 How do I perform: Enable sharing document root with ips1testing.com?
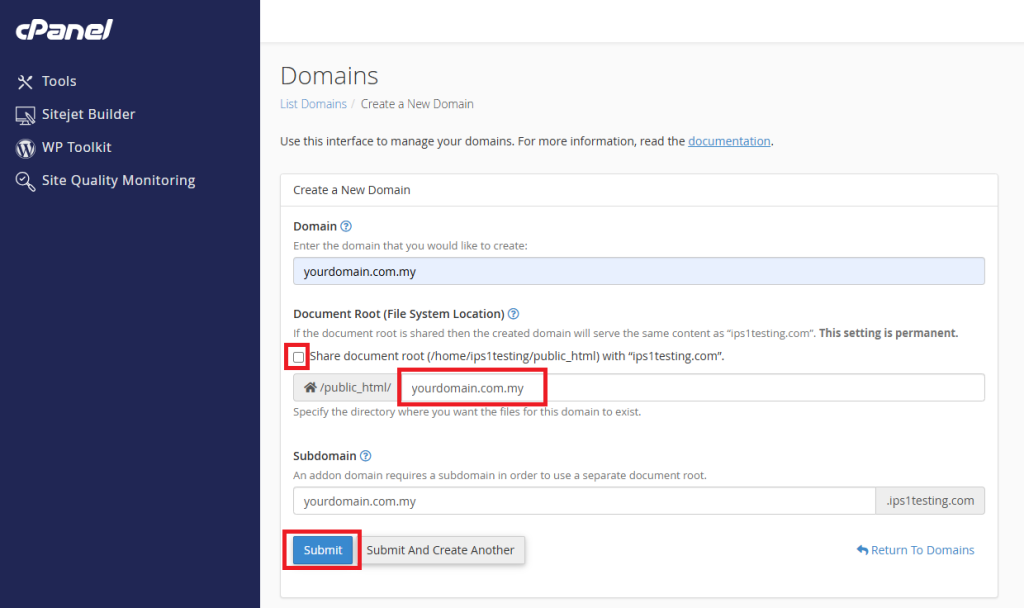(297, 356)
